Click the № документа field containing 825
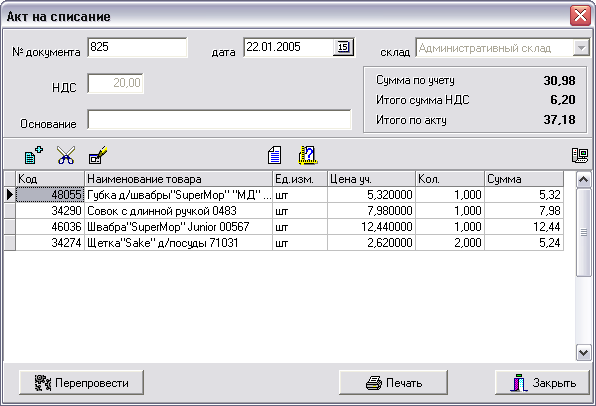Viewport: 596px width, 406px height. click(x=137, y=47)
